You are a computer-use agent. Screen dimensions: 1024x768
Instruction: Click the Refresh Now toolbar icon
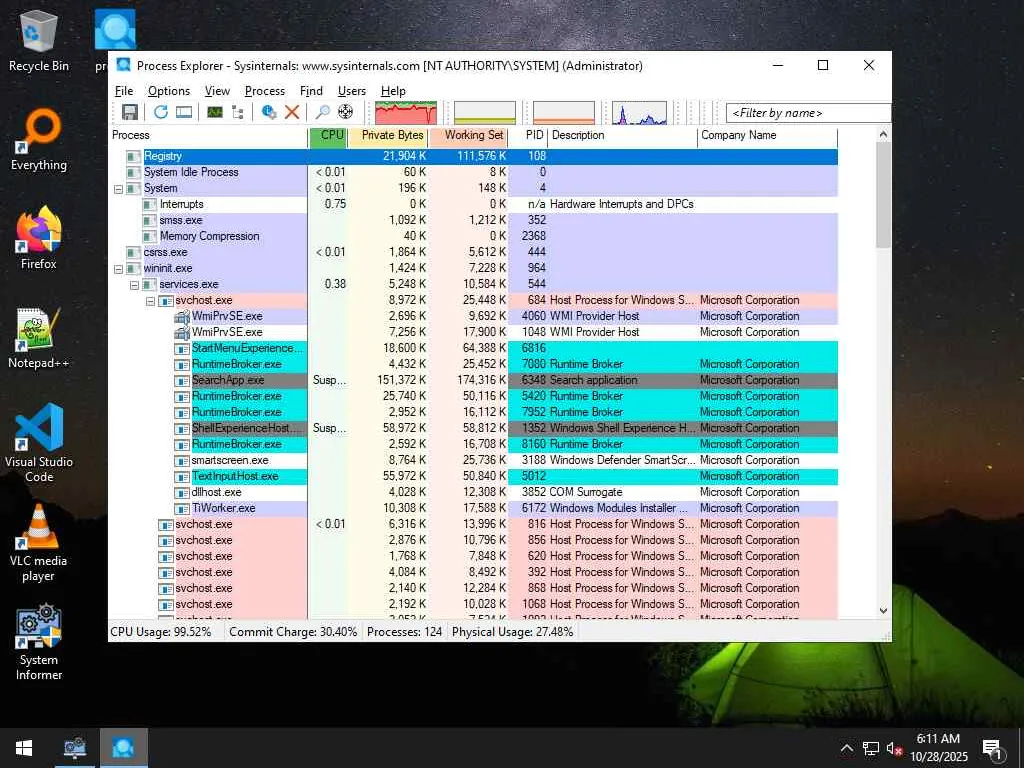pos(161,112)
